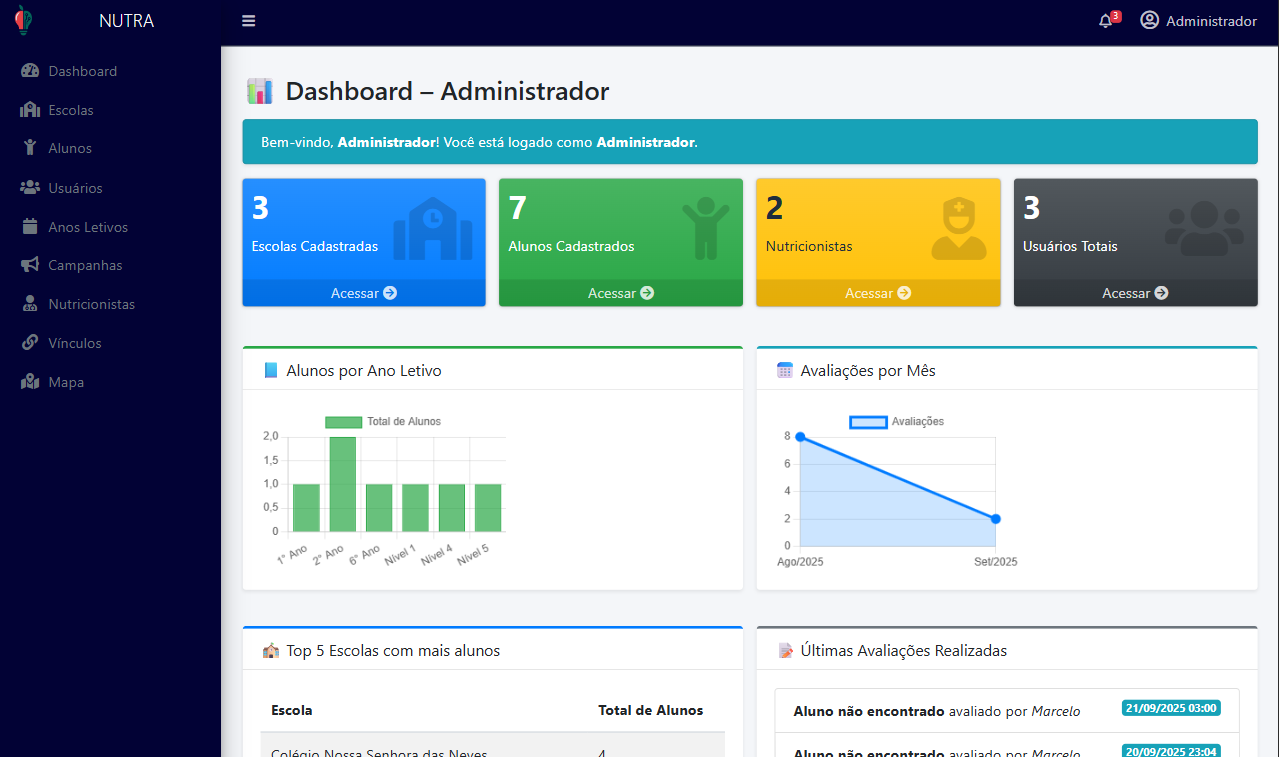Click the NUTRA apple logo
The image size is (1279, 757).
(23, 20)
